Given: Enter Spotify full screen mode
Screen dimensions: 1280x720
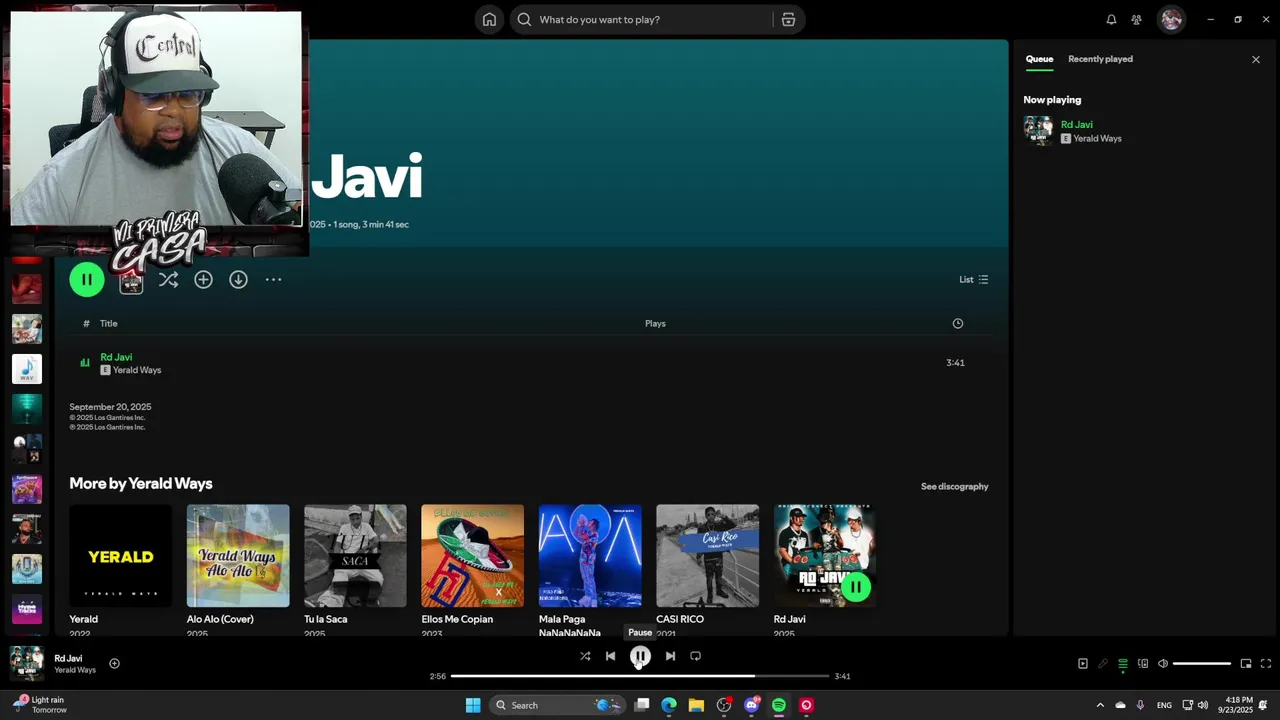Looking at the screenshot, I should pyautogui.click(x=1265, y=663).
